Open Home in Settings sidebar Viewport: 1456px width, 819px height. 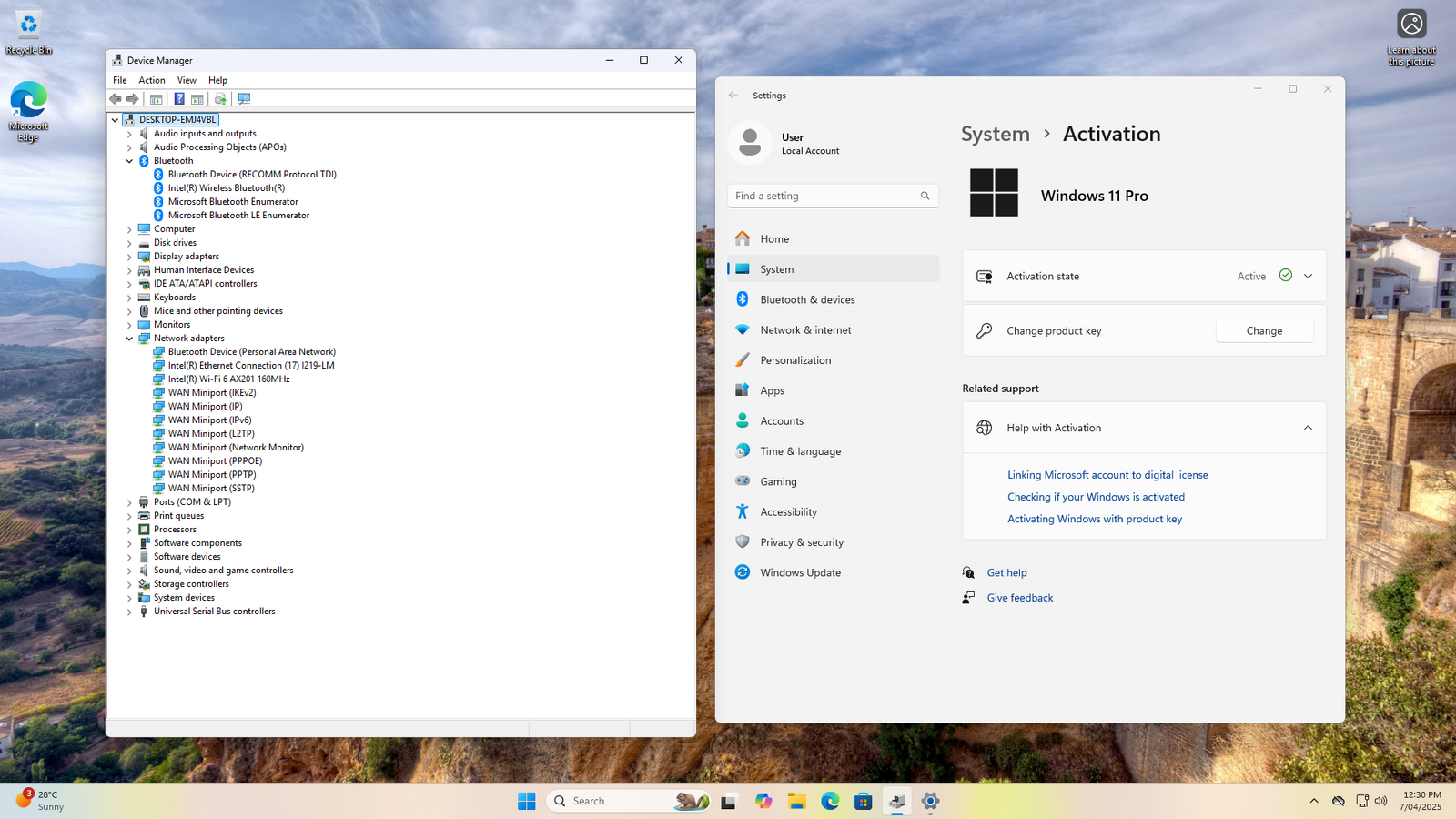click(834, 238)
